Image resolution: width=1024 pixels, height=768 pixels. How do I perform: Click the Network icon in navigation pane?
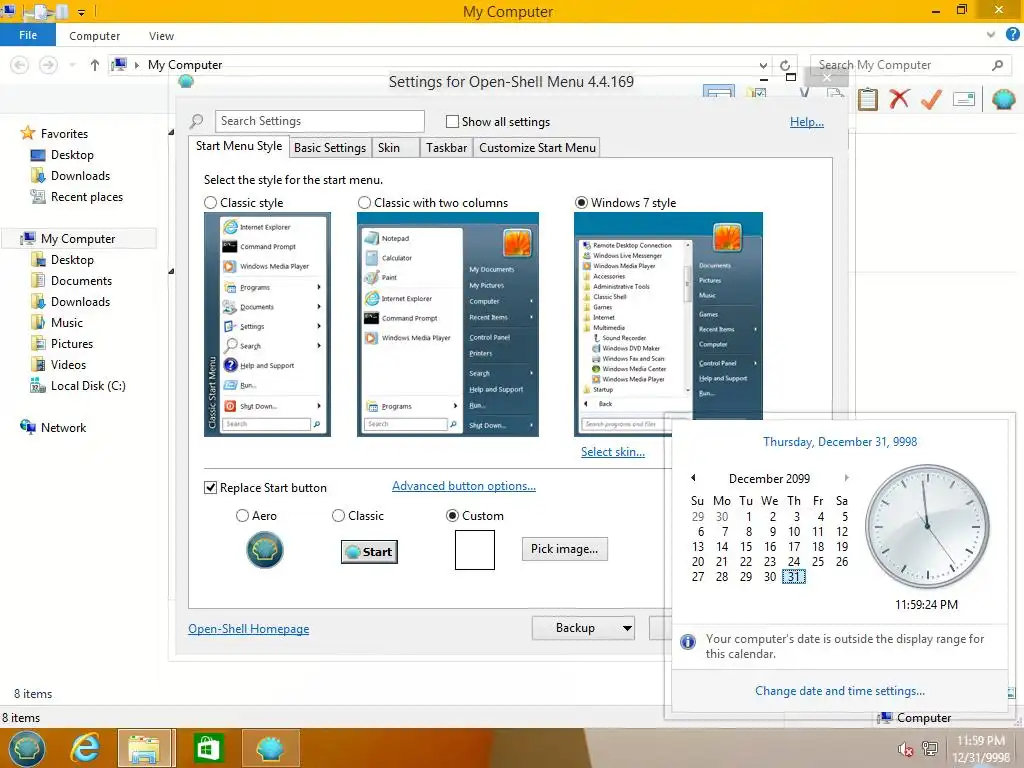tap(28, 427)
